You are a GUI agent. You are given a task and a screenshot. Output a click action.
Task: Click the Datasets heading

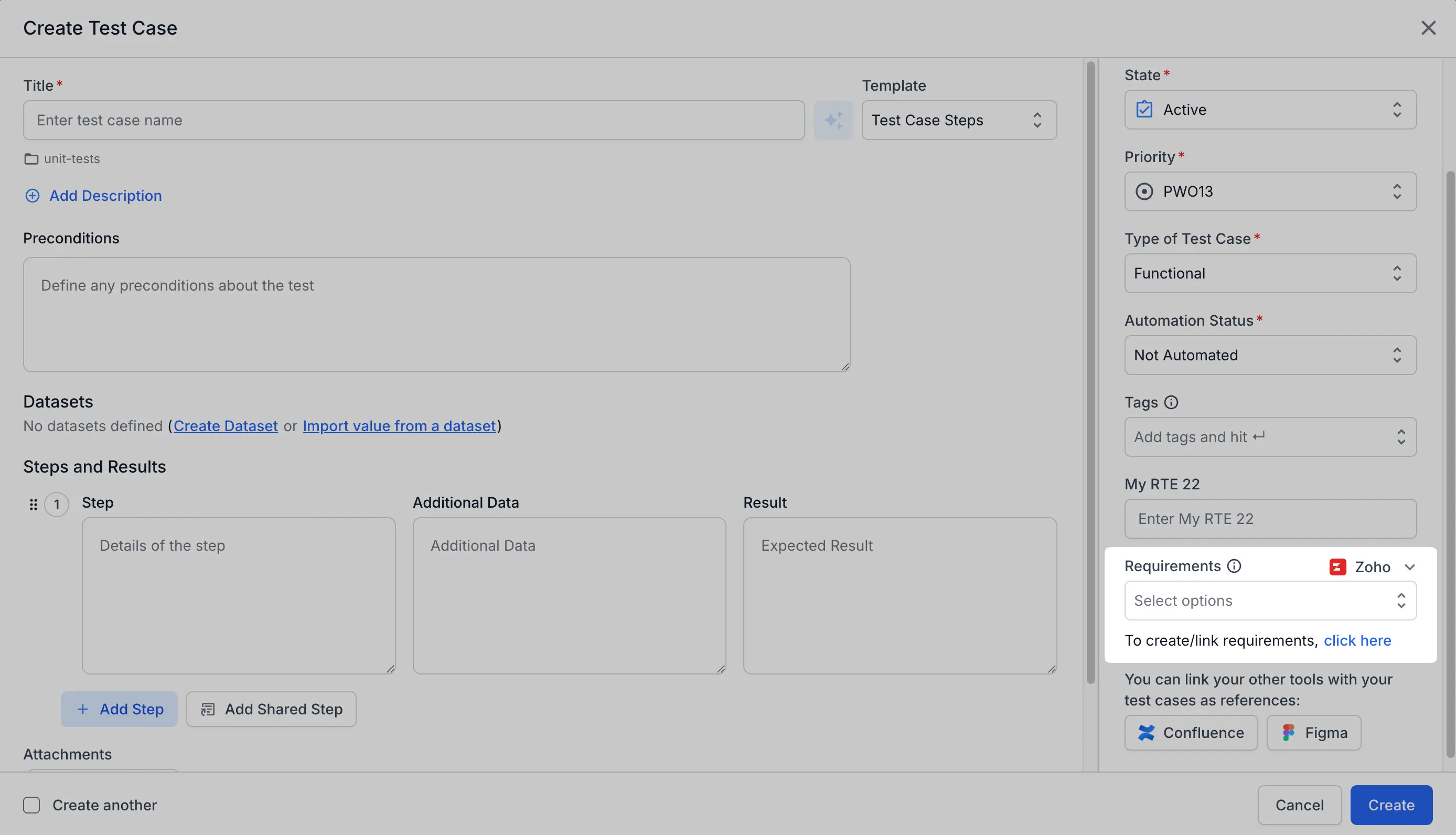tap(58, 402)
